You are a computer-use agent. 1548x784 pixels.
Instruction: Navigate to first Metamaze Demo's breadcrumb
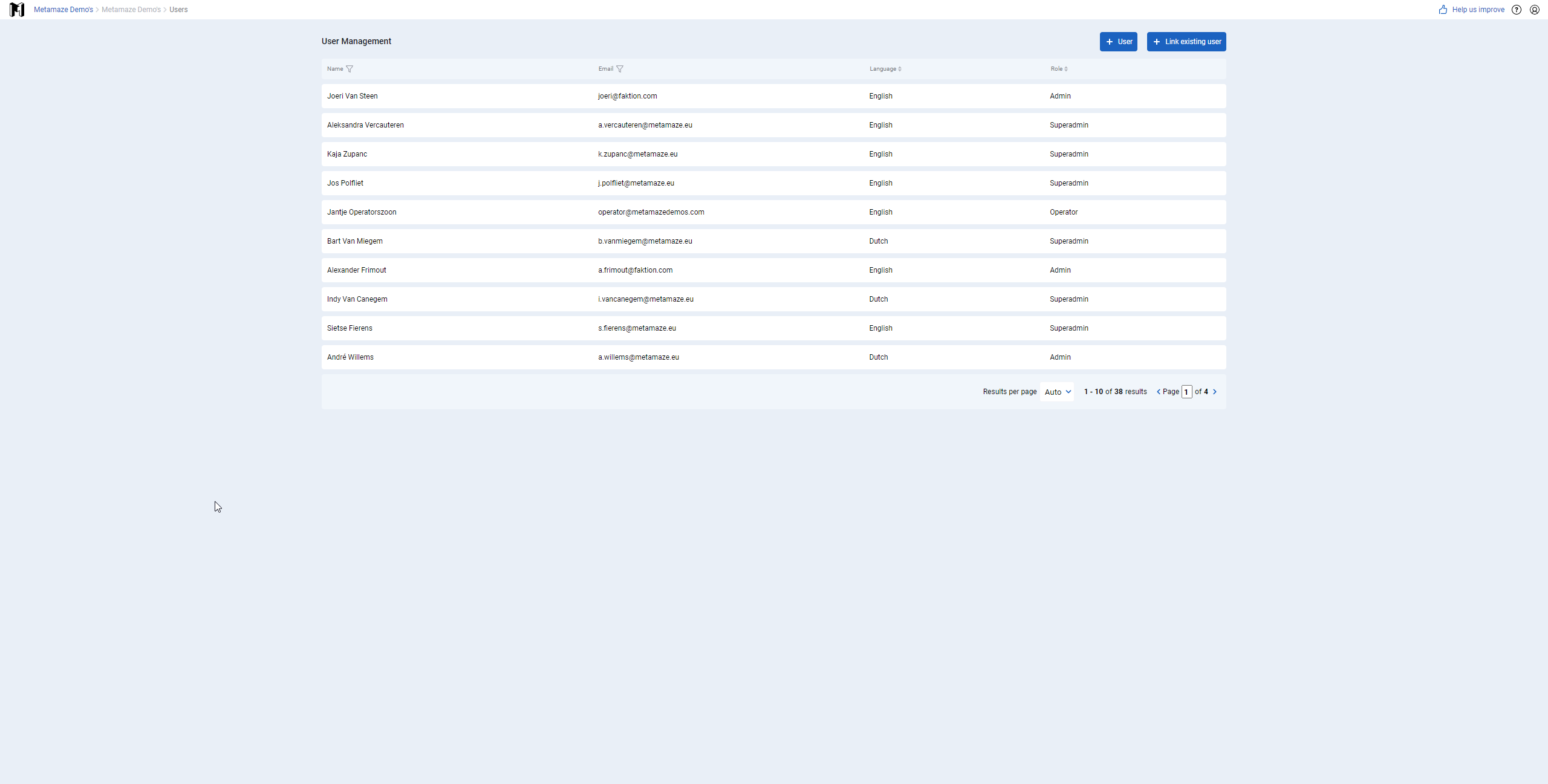click(63, 10)
